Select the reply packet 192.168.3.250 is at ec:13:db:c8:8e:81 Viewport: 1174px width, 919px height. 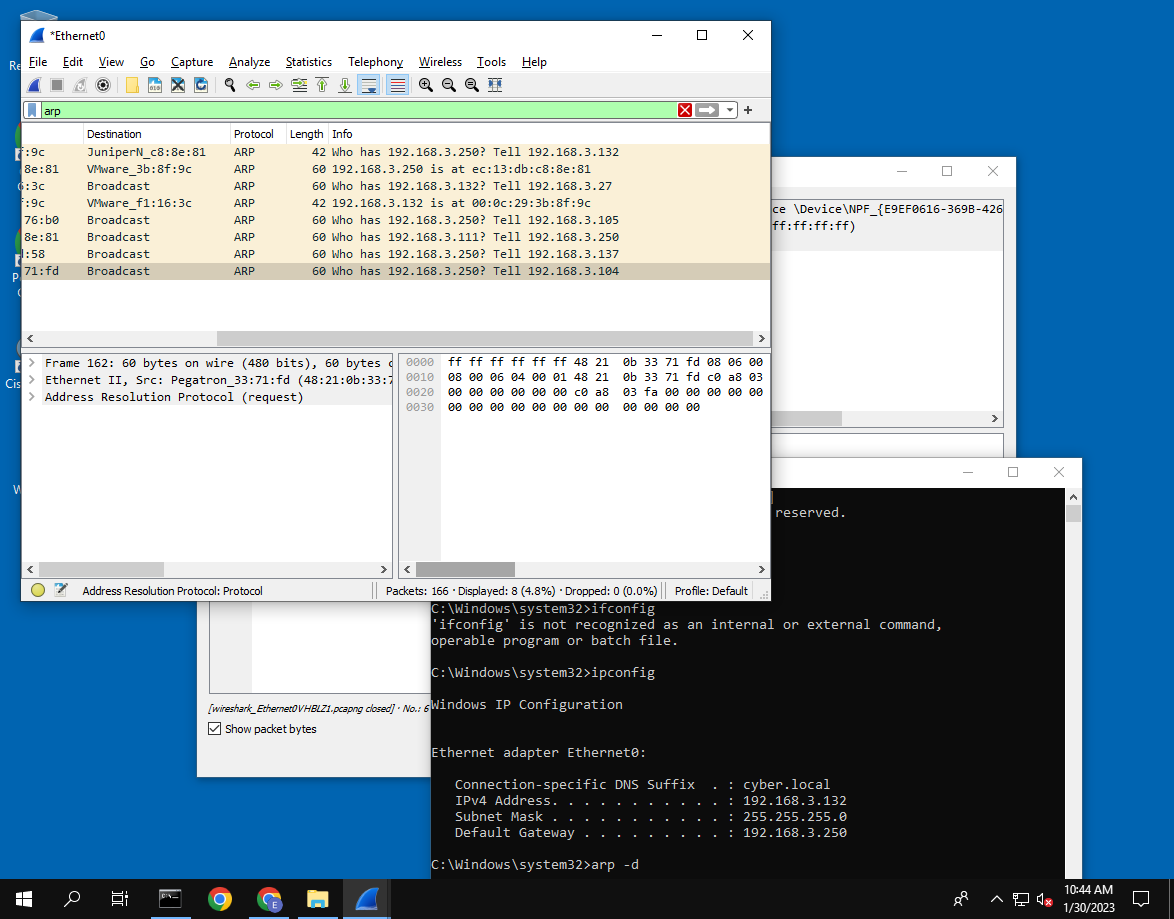click(x=395, y=169)
